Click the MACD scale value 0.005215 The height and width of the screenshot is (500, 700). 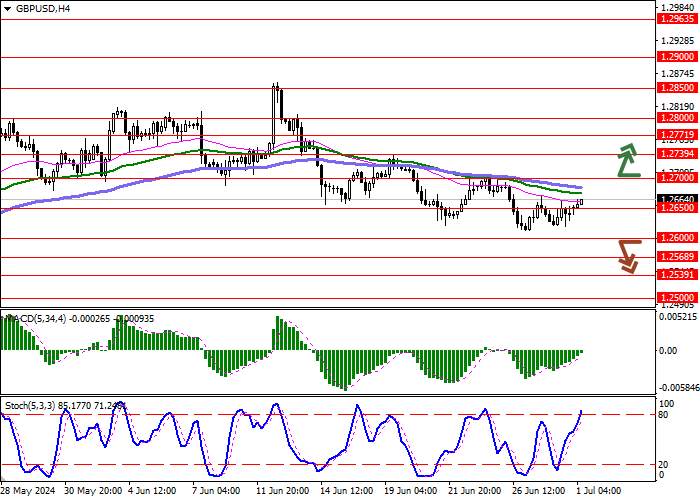point(678,317)
